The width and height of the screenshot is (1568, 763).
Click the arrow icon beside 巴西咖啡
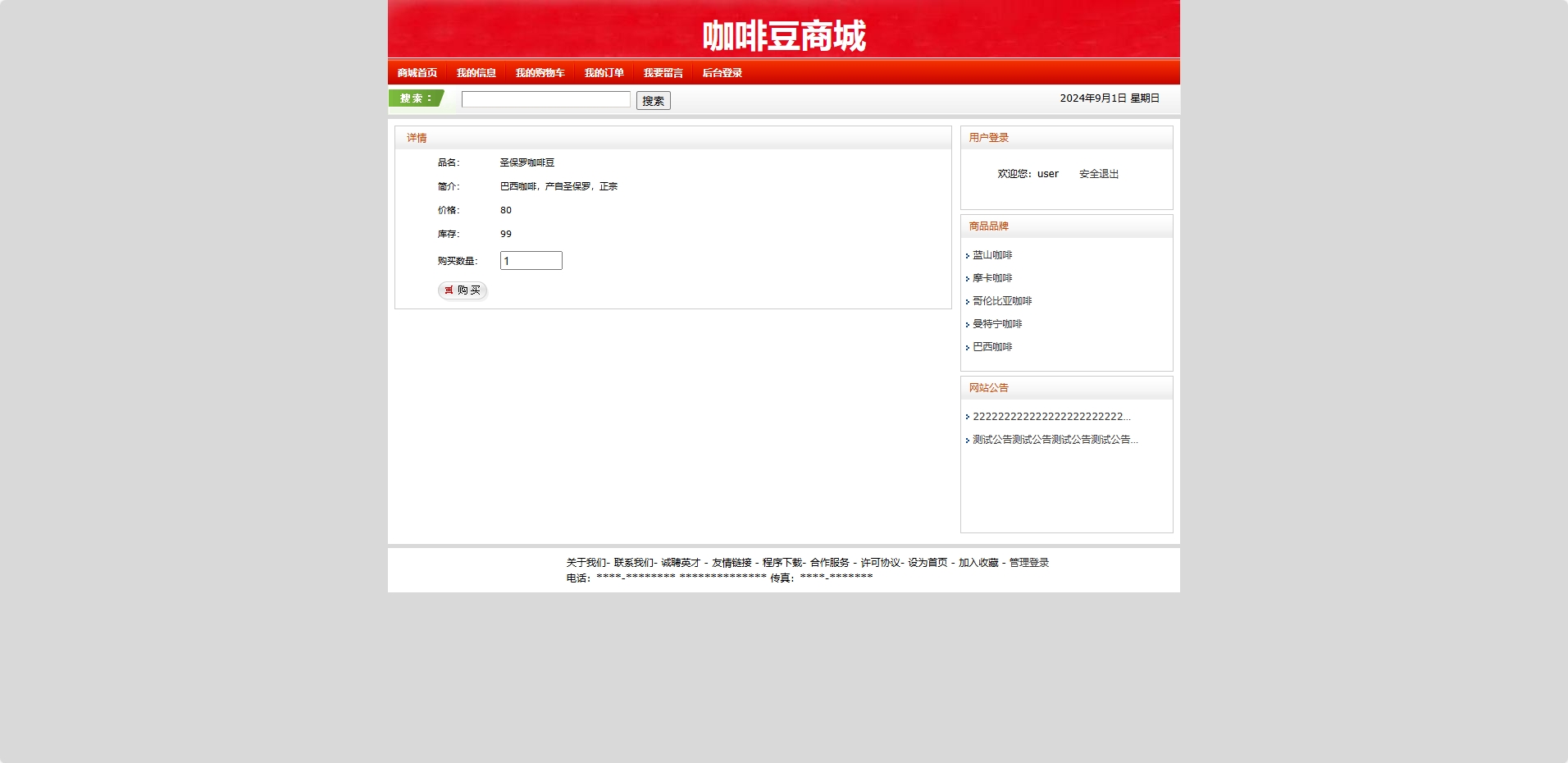(969, 347)
